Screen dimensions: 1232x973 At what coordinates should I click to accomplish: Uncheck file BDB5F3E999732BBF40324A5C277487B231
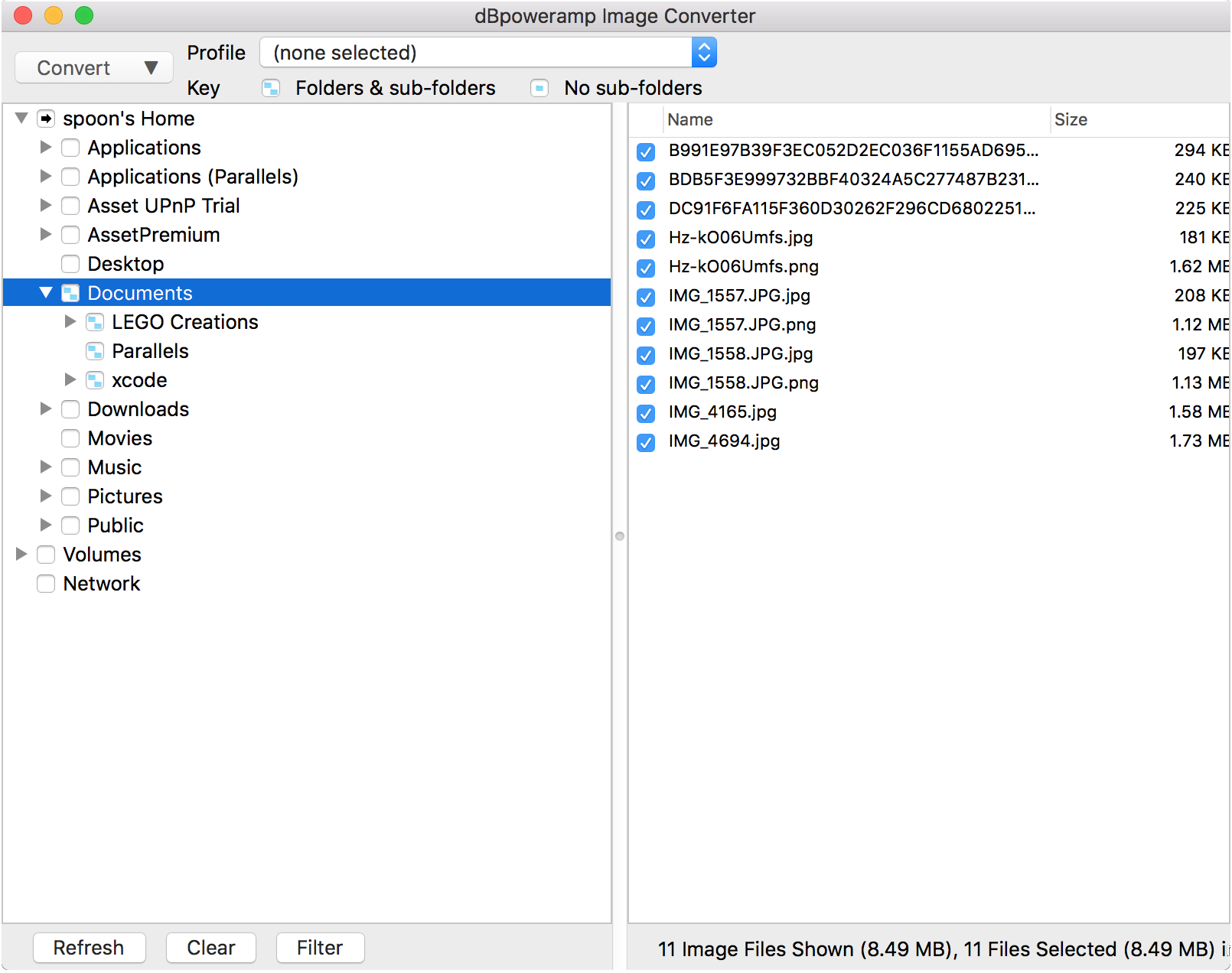646,181
